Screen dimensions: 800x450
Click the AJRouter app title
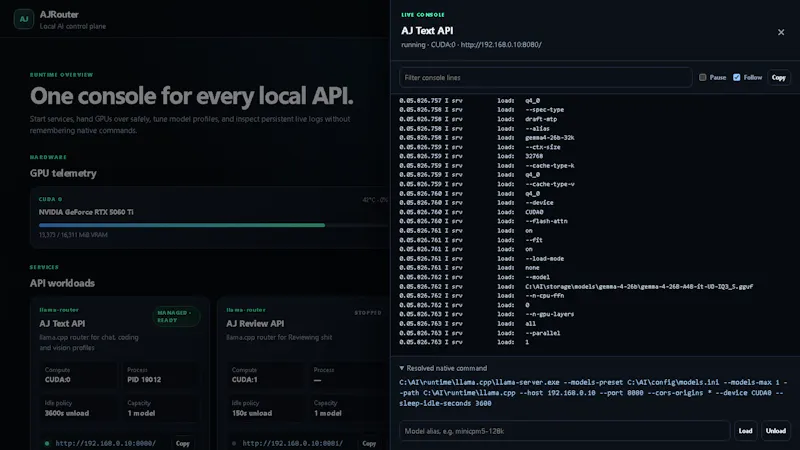[59, 14]
